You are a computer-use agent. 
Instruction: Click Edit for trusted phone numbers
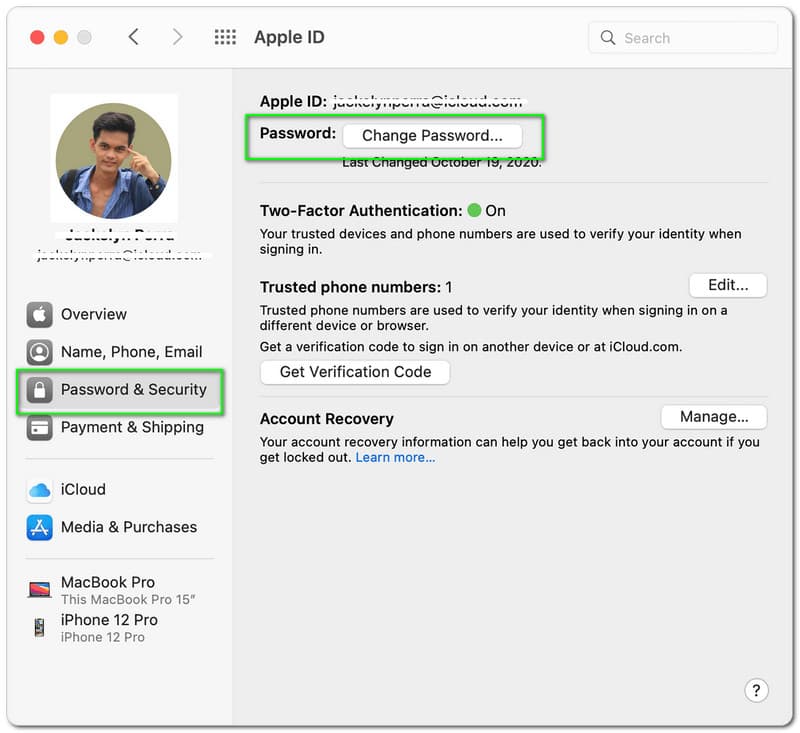(728, 285)
